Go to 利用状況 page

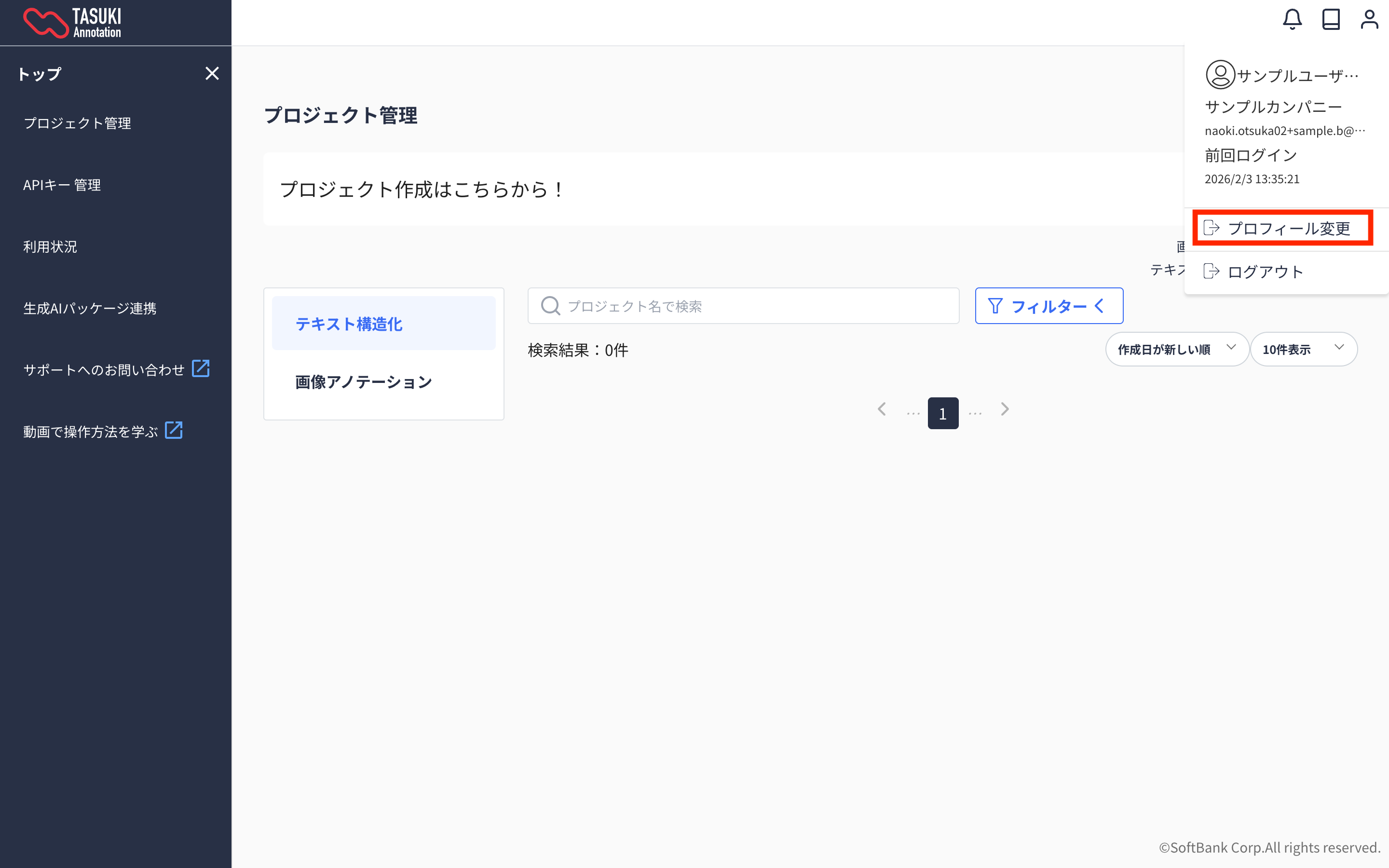coord(50,246)
